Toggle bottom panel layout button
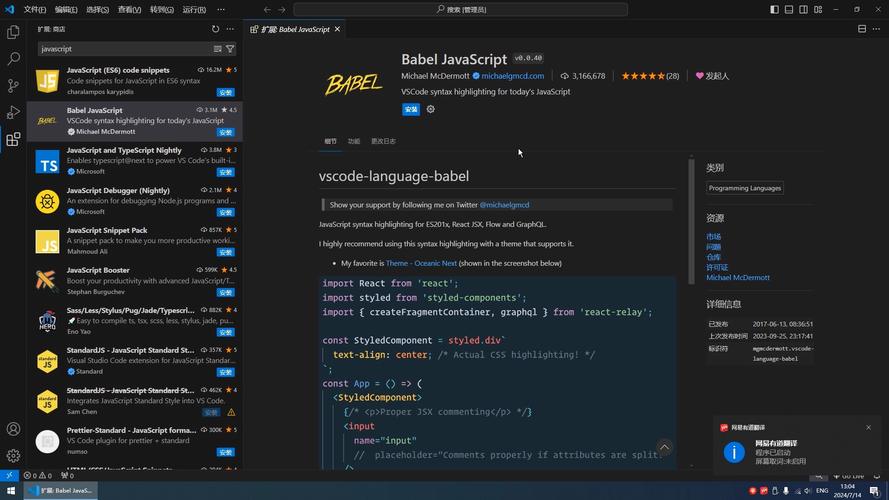 789,10
